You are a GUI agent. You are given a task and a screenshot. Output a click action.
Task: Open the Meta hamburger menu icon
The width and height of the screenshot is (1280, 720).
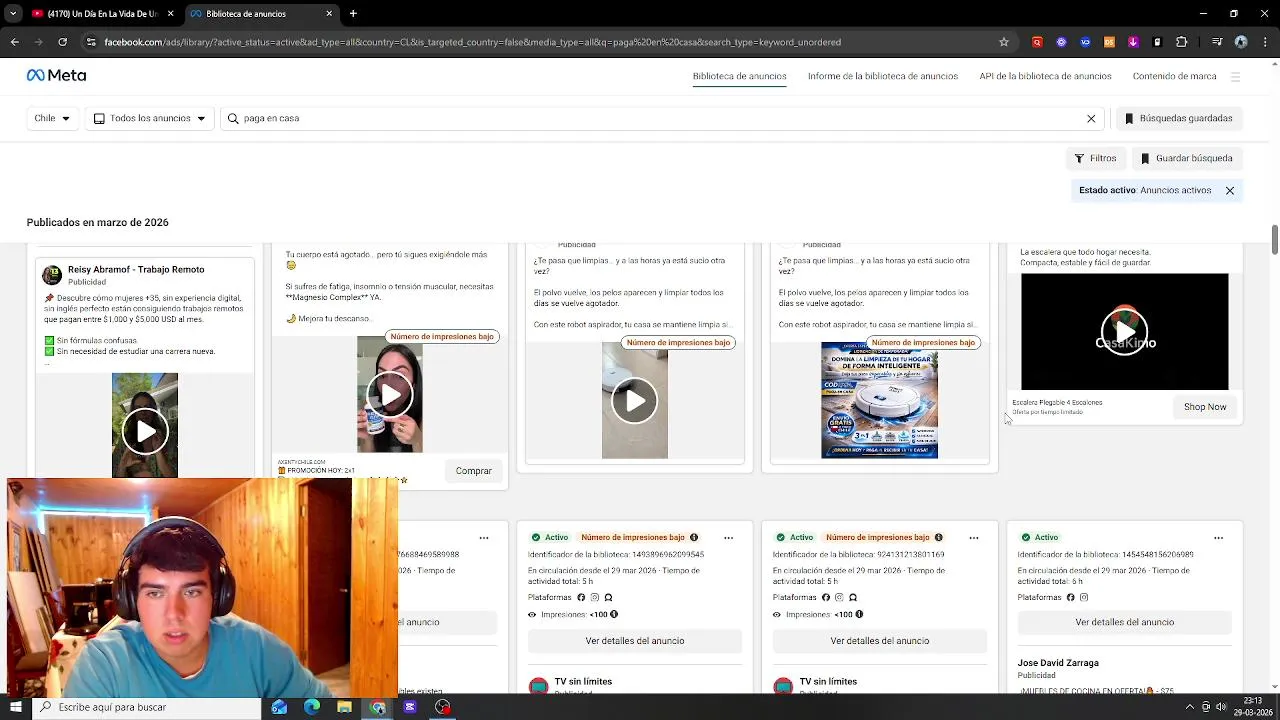tap(1235, 76)
